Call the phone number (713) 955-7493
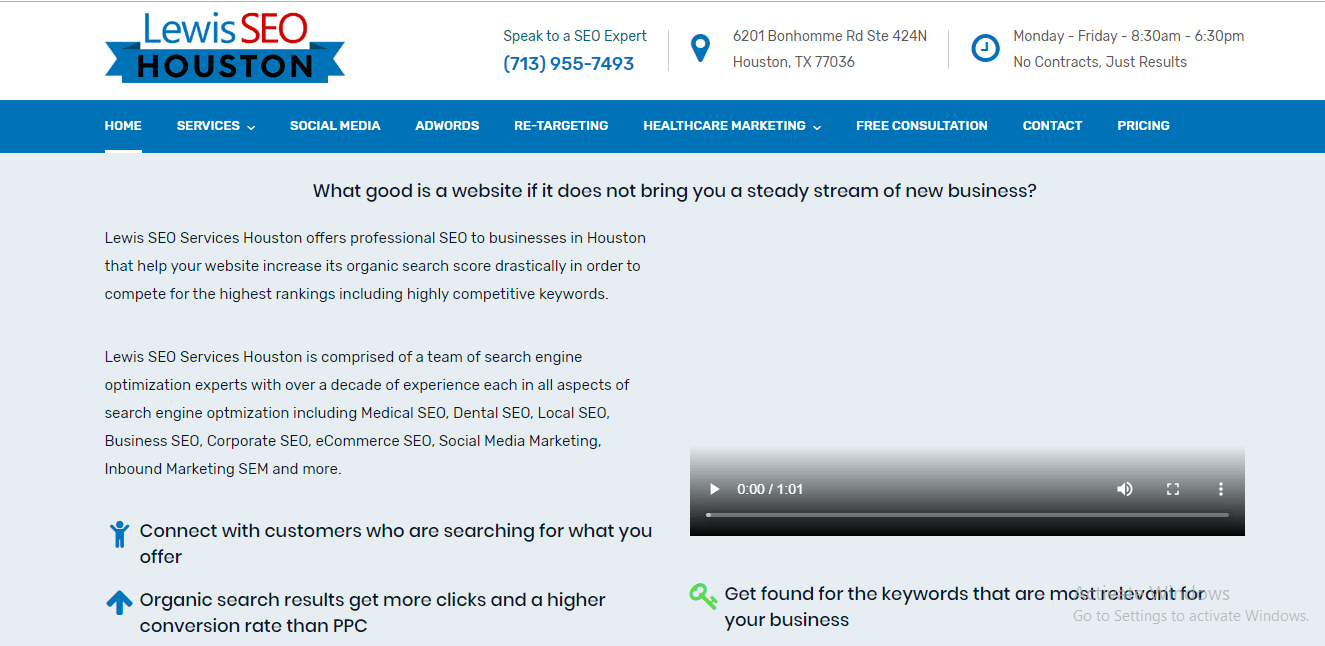The image size is (1325, 646). [569, 64]
